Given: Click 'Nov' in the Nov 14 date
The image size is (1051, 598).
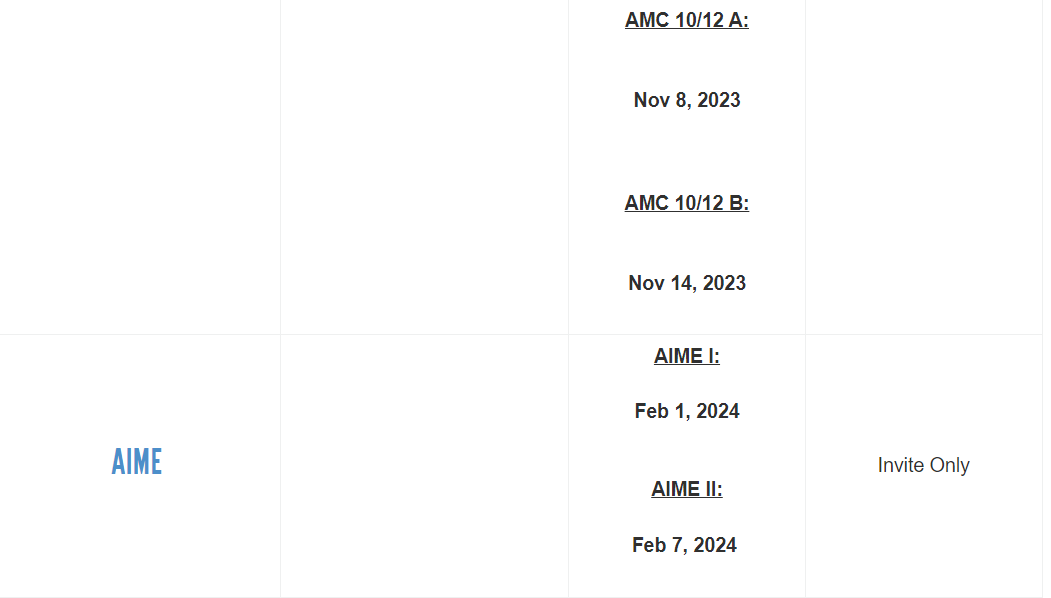Looking at the screenshot, I should coord(646,283).
